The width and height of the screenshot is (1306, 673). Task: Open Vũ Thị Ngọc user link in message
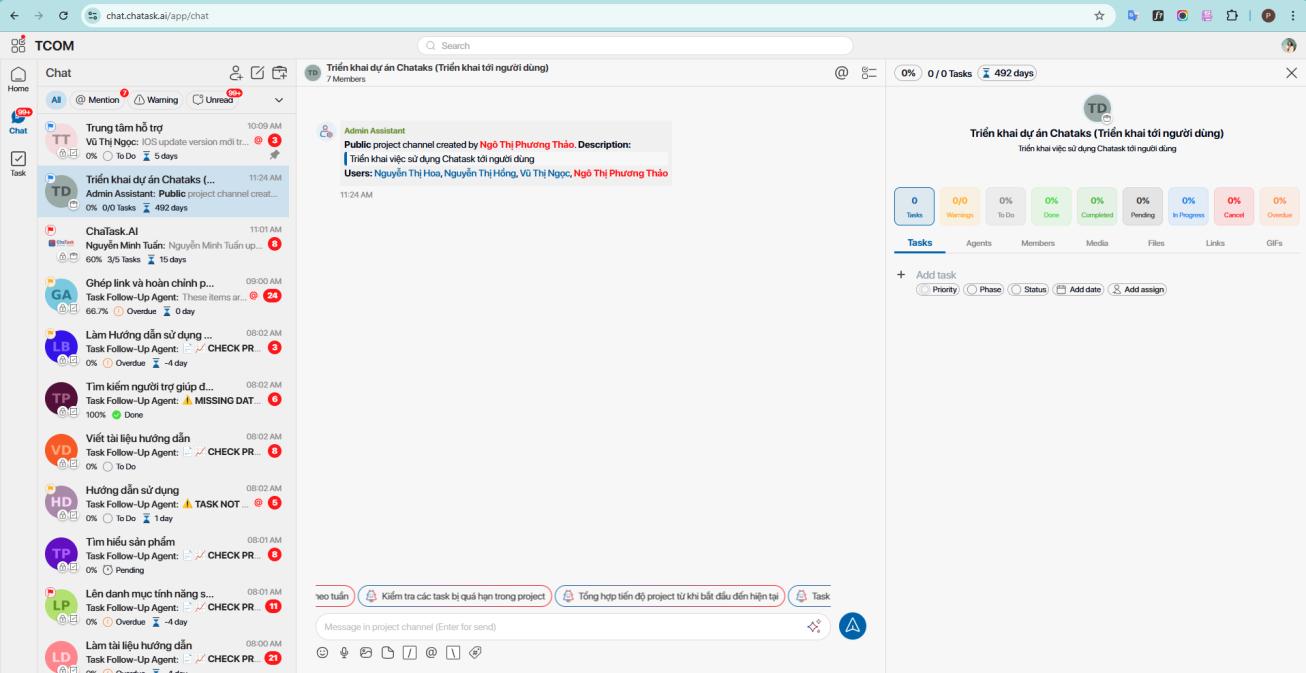click(x=543, y=173)
